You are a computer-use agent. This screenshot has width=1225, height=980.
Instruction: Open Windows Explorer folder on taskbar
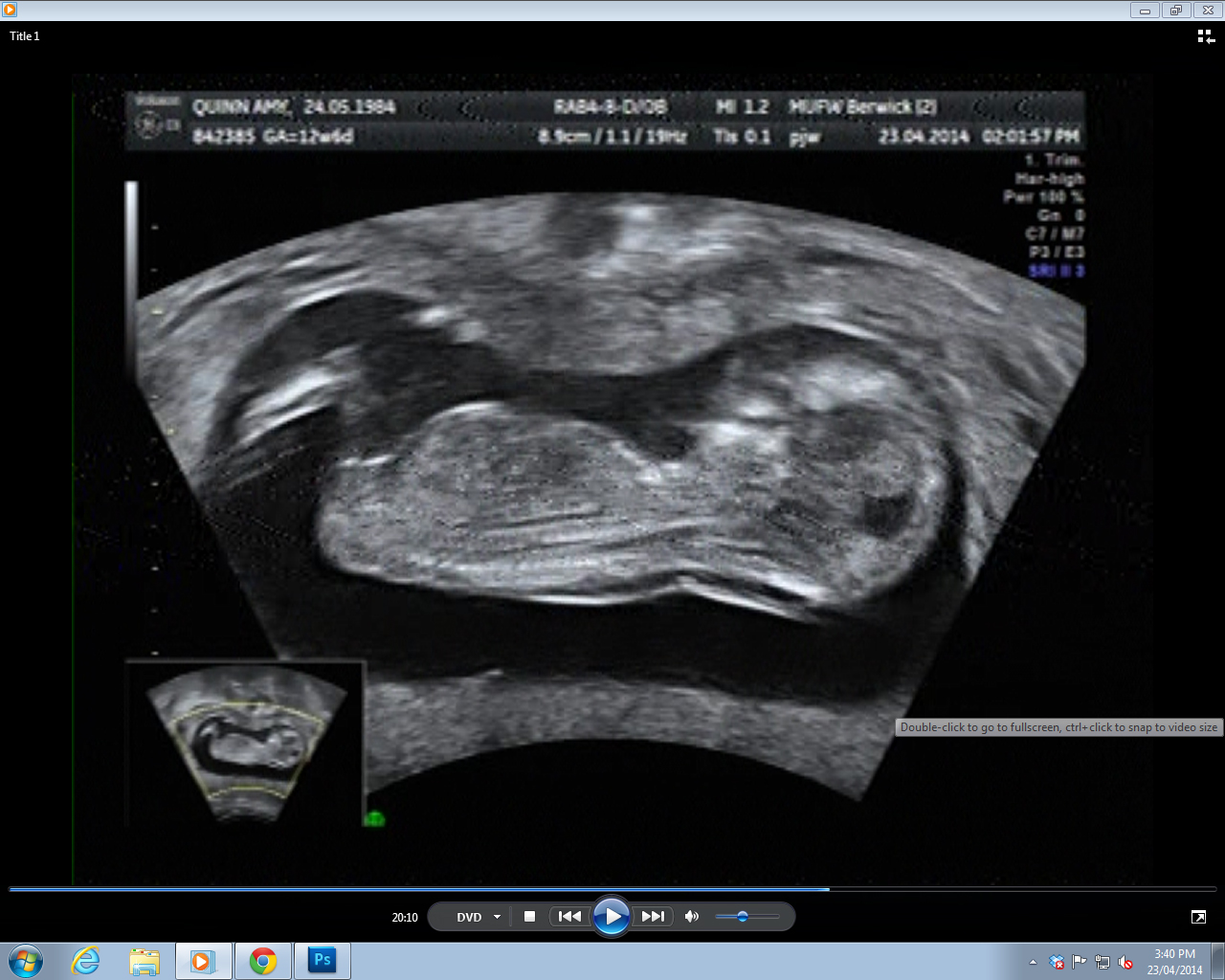[x=145, y=961]
